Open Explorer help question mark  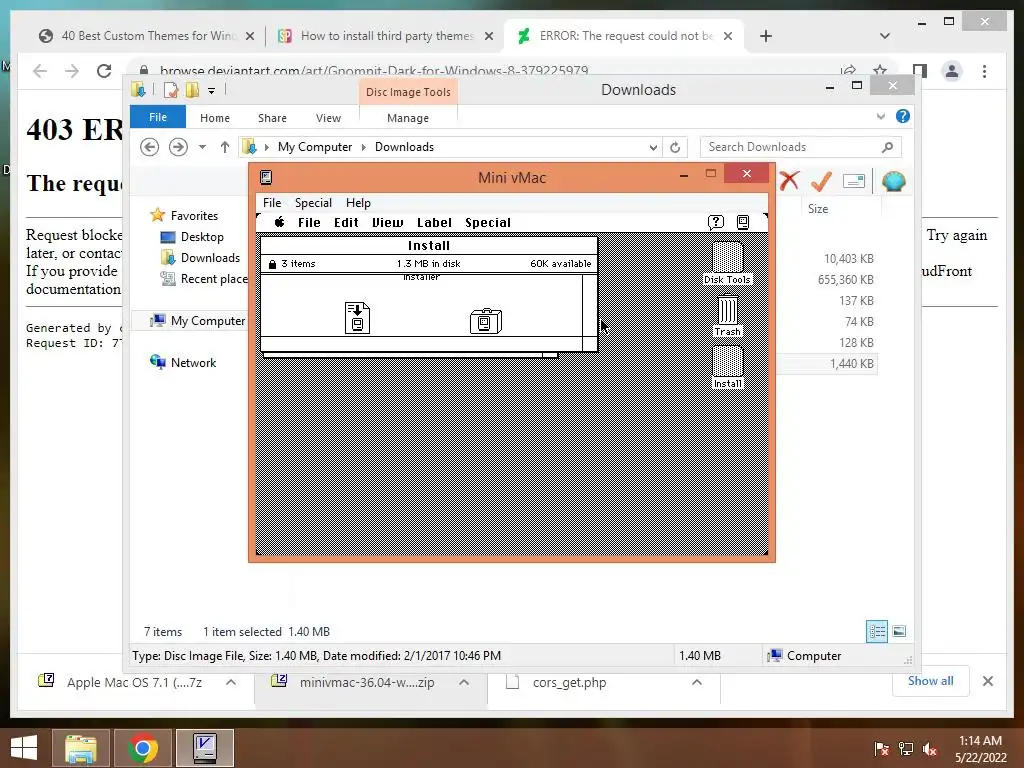(903, 116)
